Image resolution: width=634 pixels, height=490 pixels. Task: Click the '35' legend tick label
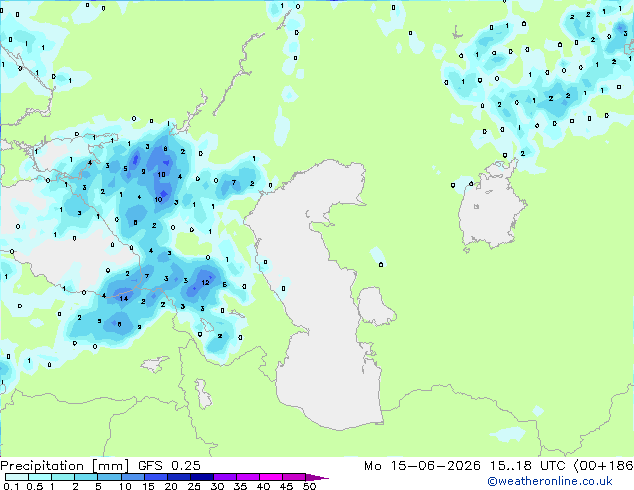[240, 486]
